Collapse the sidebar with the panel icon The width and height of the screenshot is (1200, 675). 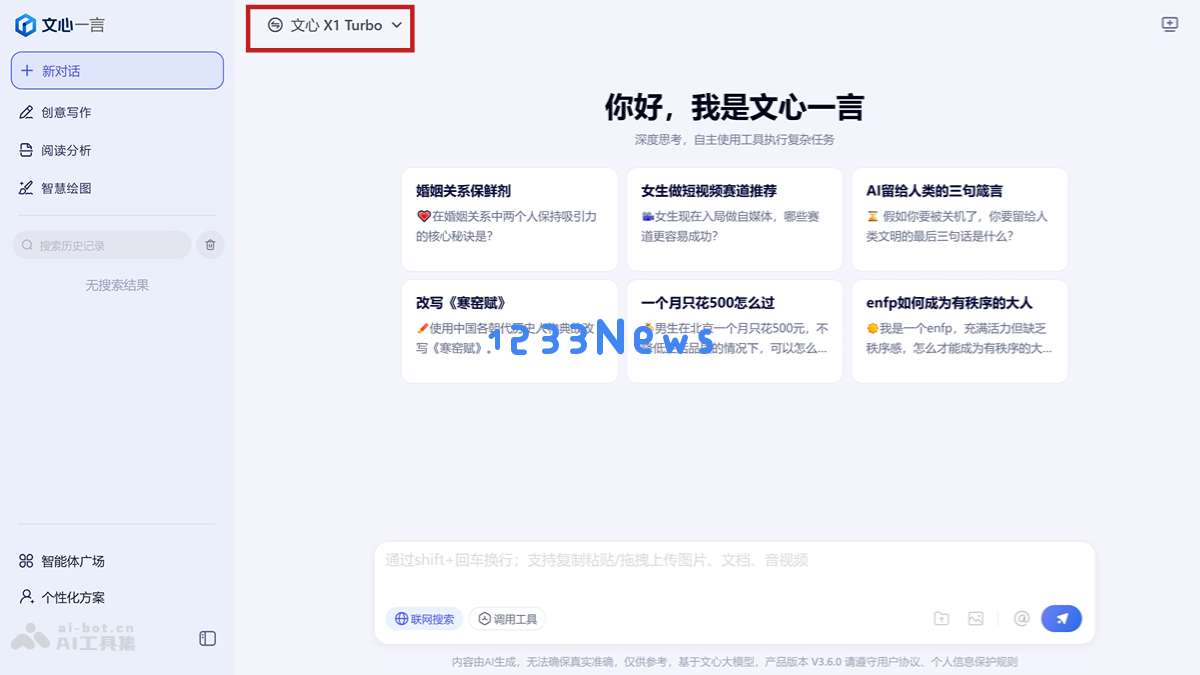click(208, 638)
